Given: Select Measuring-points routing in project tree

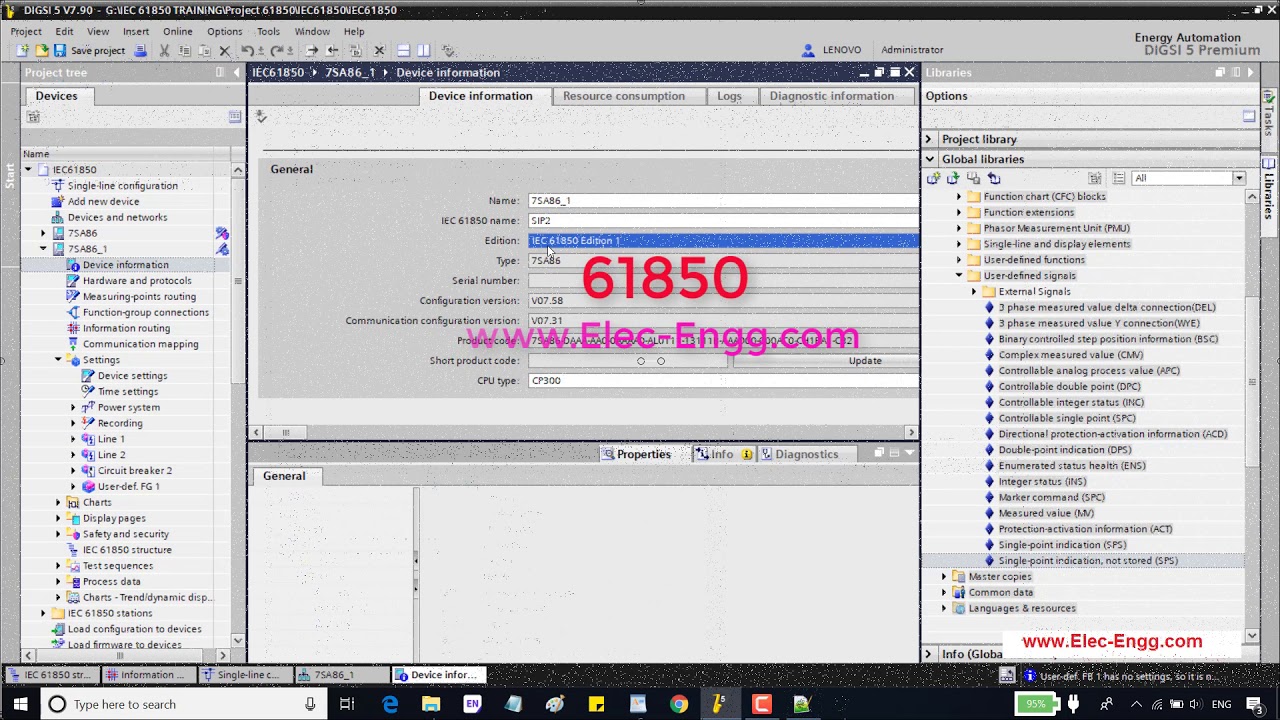Looking at the screenshot, I should click(x=139, y=296).
